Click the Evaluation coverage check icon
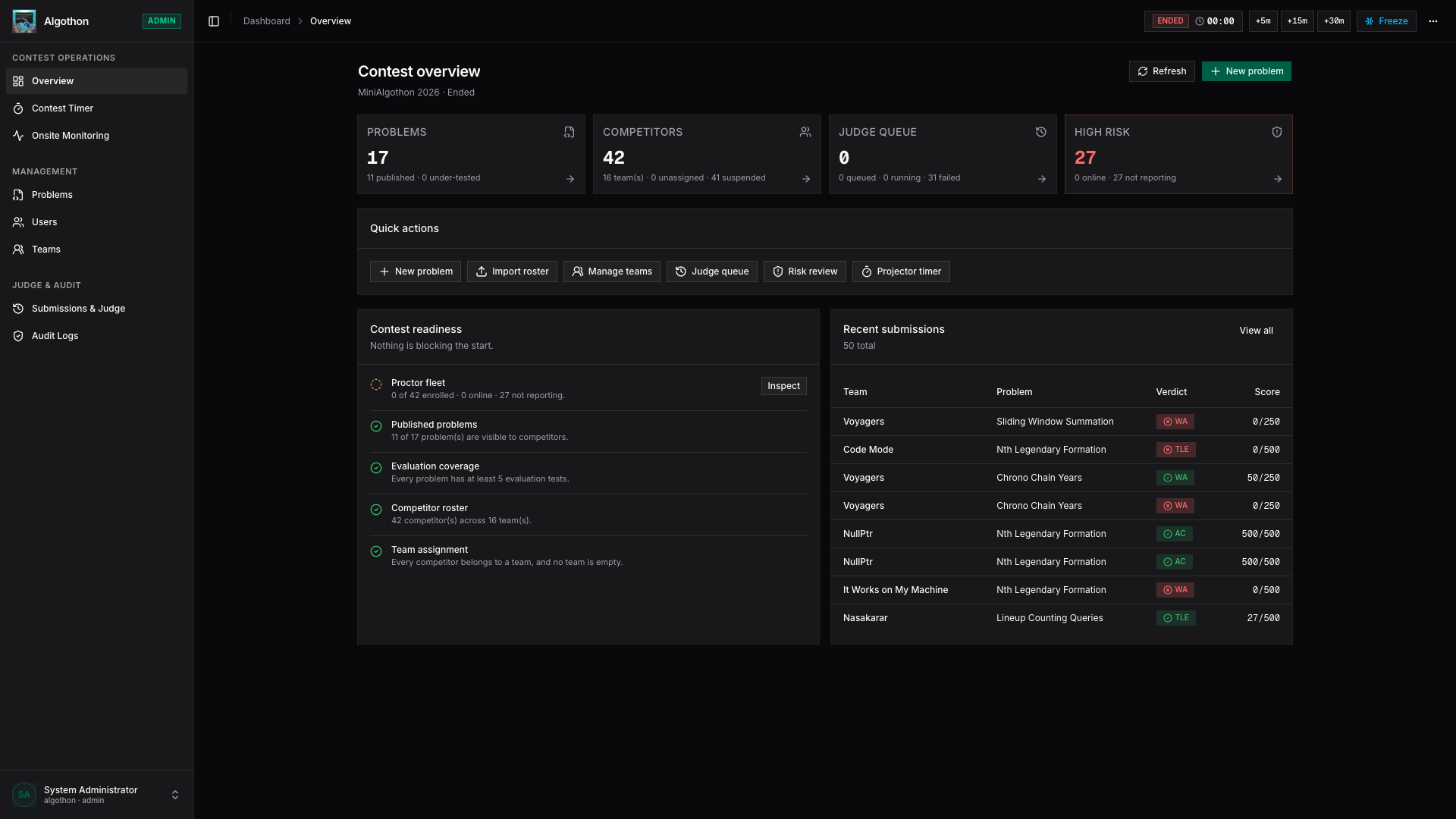 (x=376, y=468)
